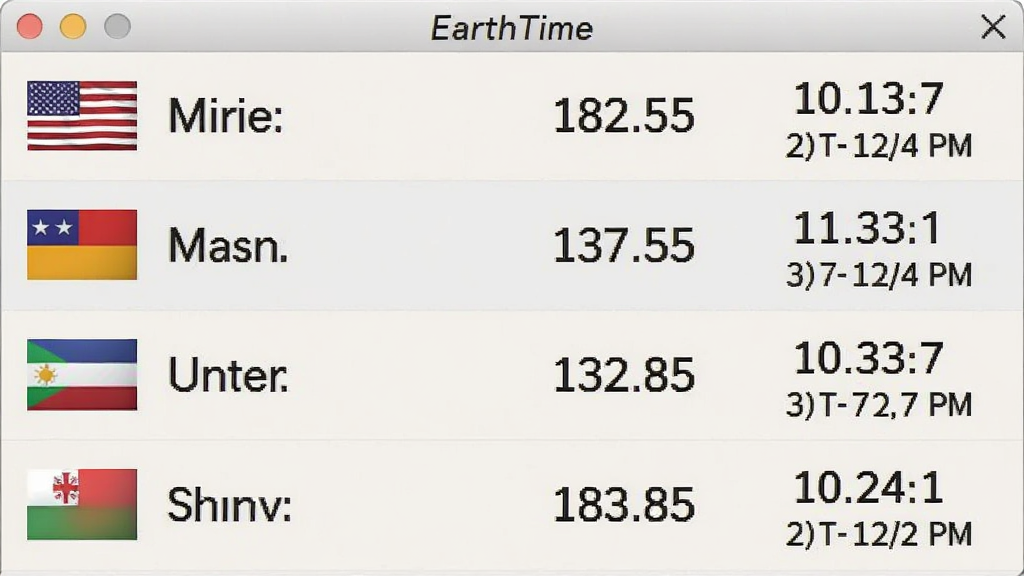The height and width of the screenshot is (576, 1024).
Task: Click the 137.55 value
Action: click(x=624, y=246)
